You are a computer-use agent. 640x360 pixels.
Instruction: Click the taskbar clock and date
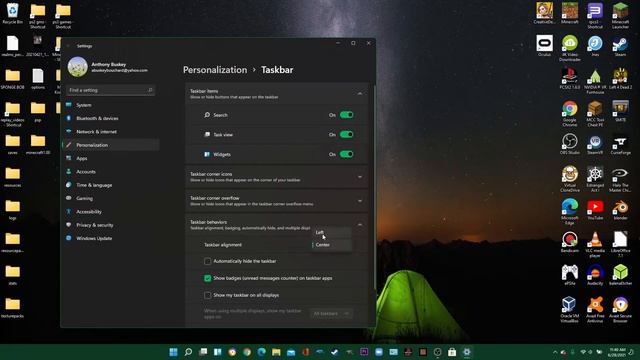[617, 352]
